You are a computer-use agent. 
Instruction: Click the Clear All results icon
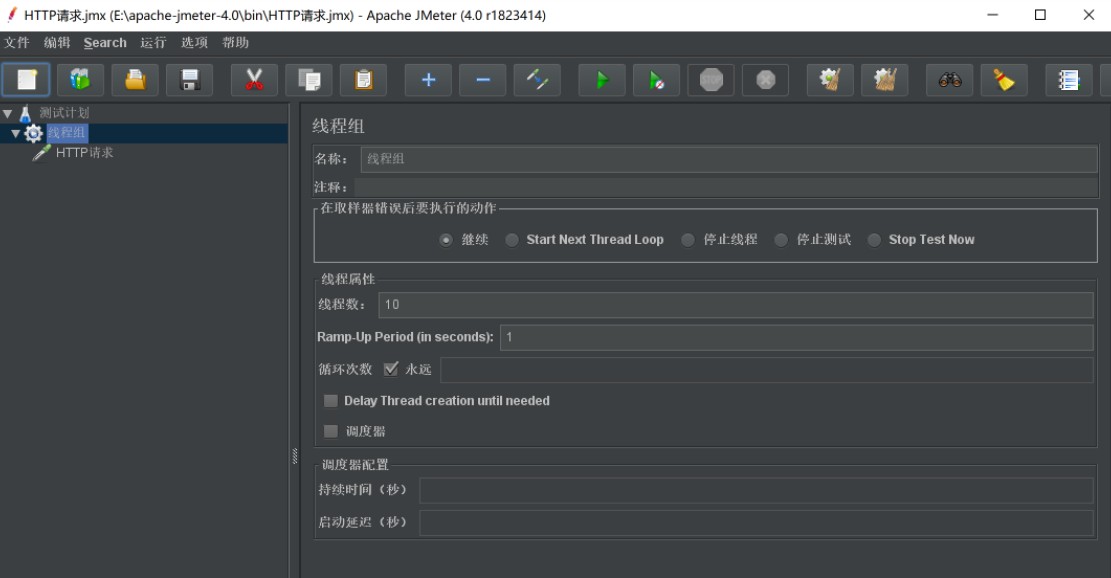click(885, 79)
